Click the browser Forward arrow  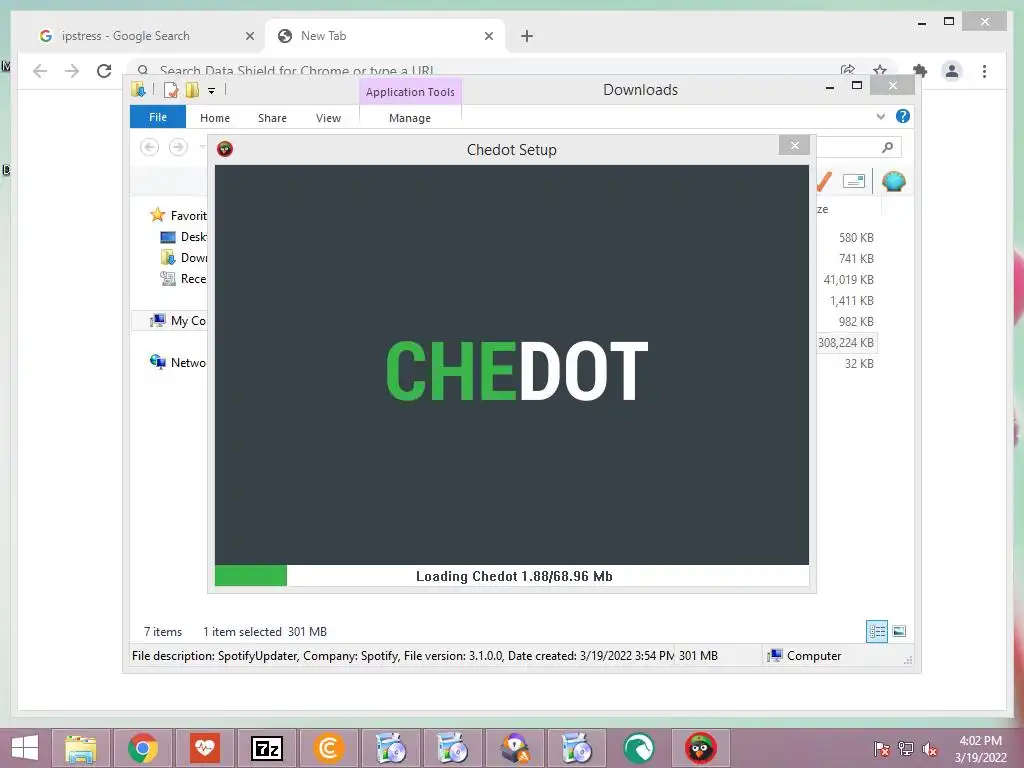click(72, 71)
